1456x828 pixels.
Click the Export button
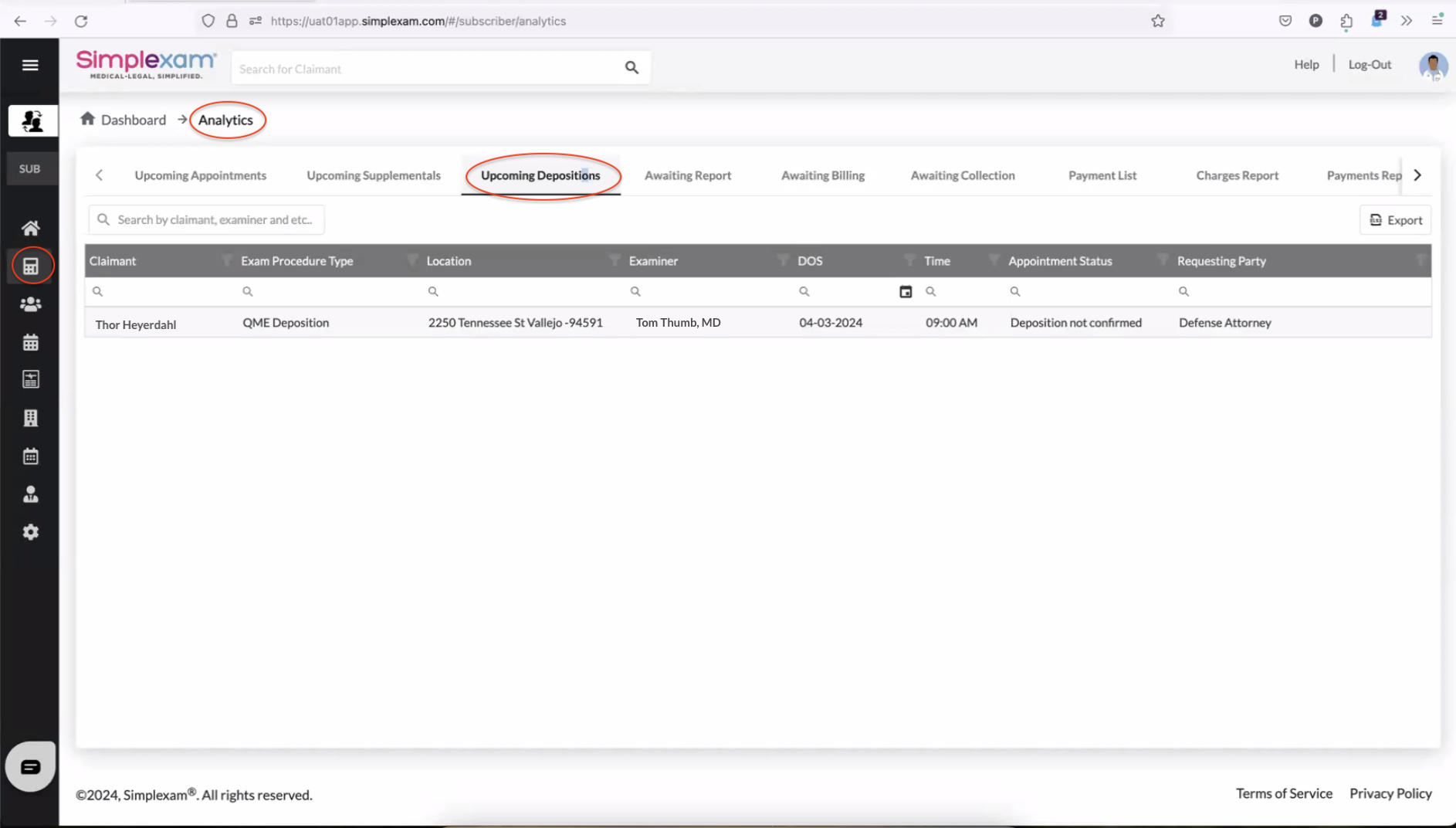pyautogui.click(x=1396, y=220)
